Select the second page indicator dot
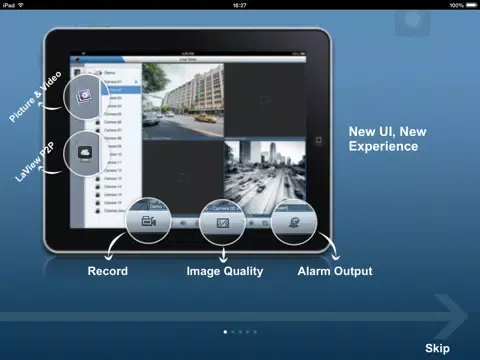The width and height of the screenshot is (480, 360). (x=233, y=332)
